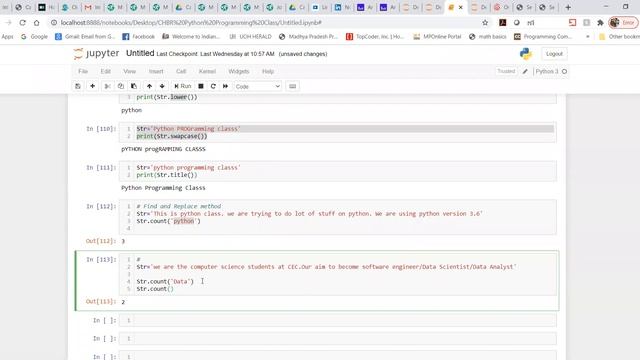Viewport: 640px width, 360px height.
Task: Bookmark this page with the star icon
Action: pyautogui.click(x=485, y=23)
